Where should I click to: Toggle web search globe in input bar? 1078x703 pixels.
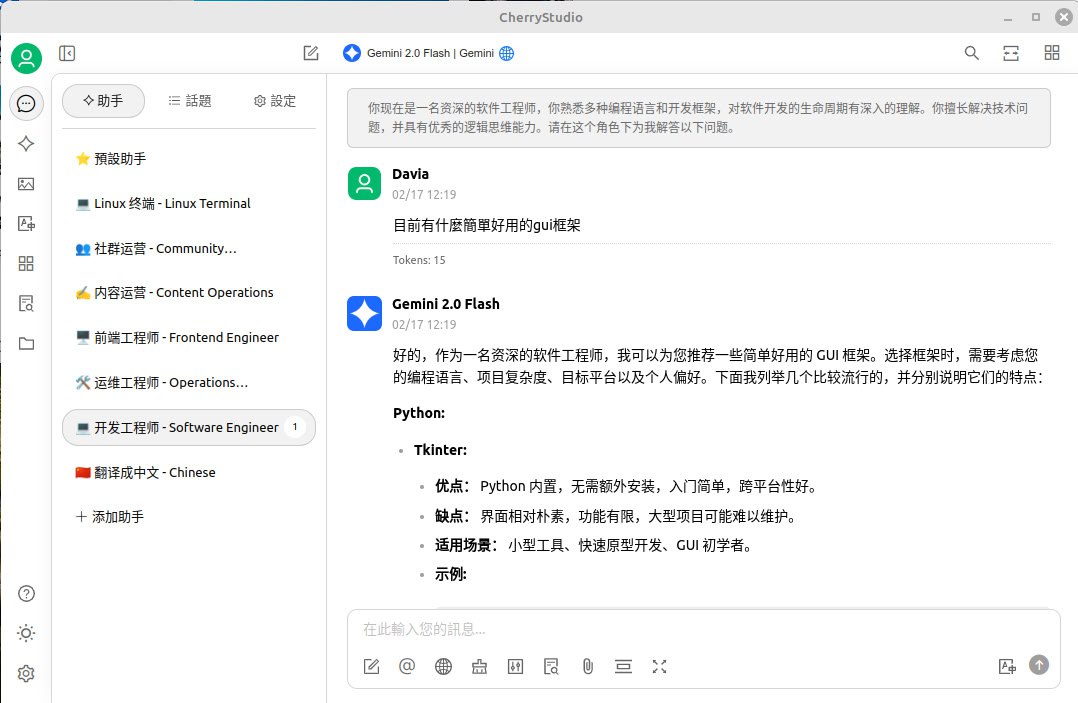[x=443, y=666]
